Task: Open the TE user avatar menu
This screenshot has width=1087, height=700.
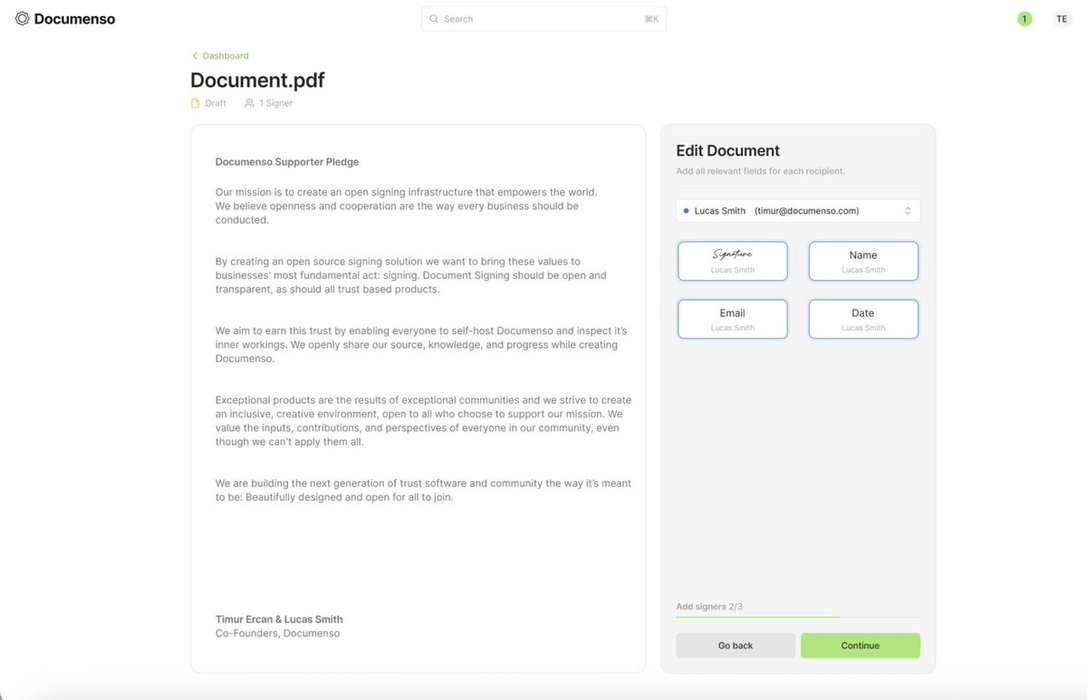Action: pyautogui.click(x=1061, y=19)
